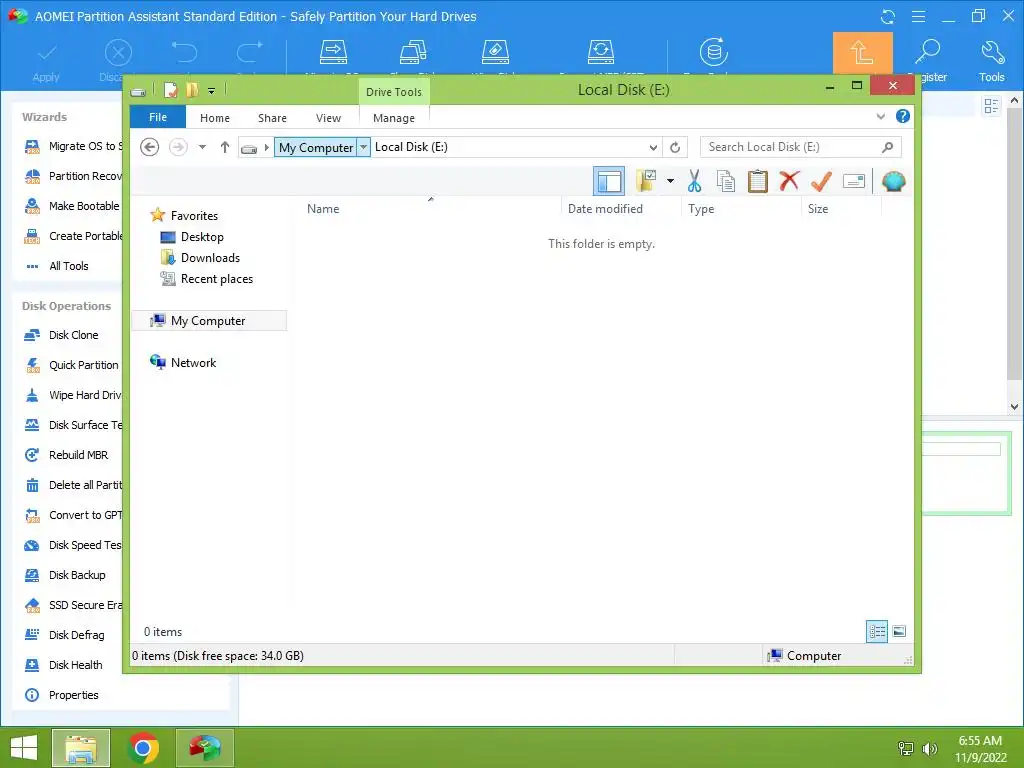Screen dimensions: 1024x768
Task: Open the View ribbon tab
Action: tap(328, 118)
